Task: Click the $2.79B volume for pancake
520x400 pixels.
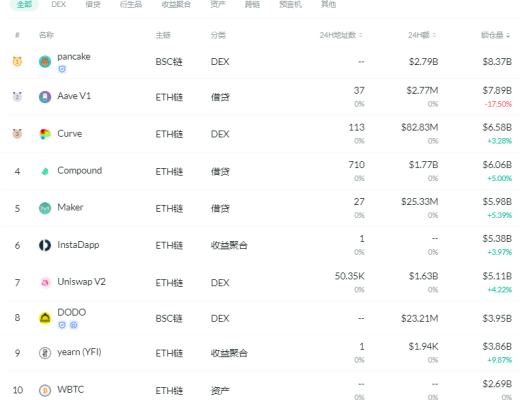Action: click(424, 62)
